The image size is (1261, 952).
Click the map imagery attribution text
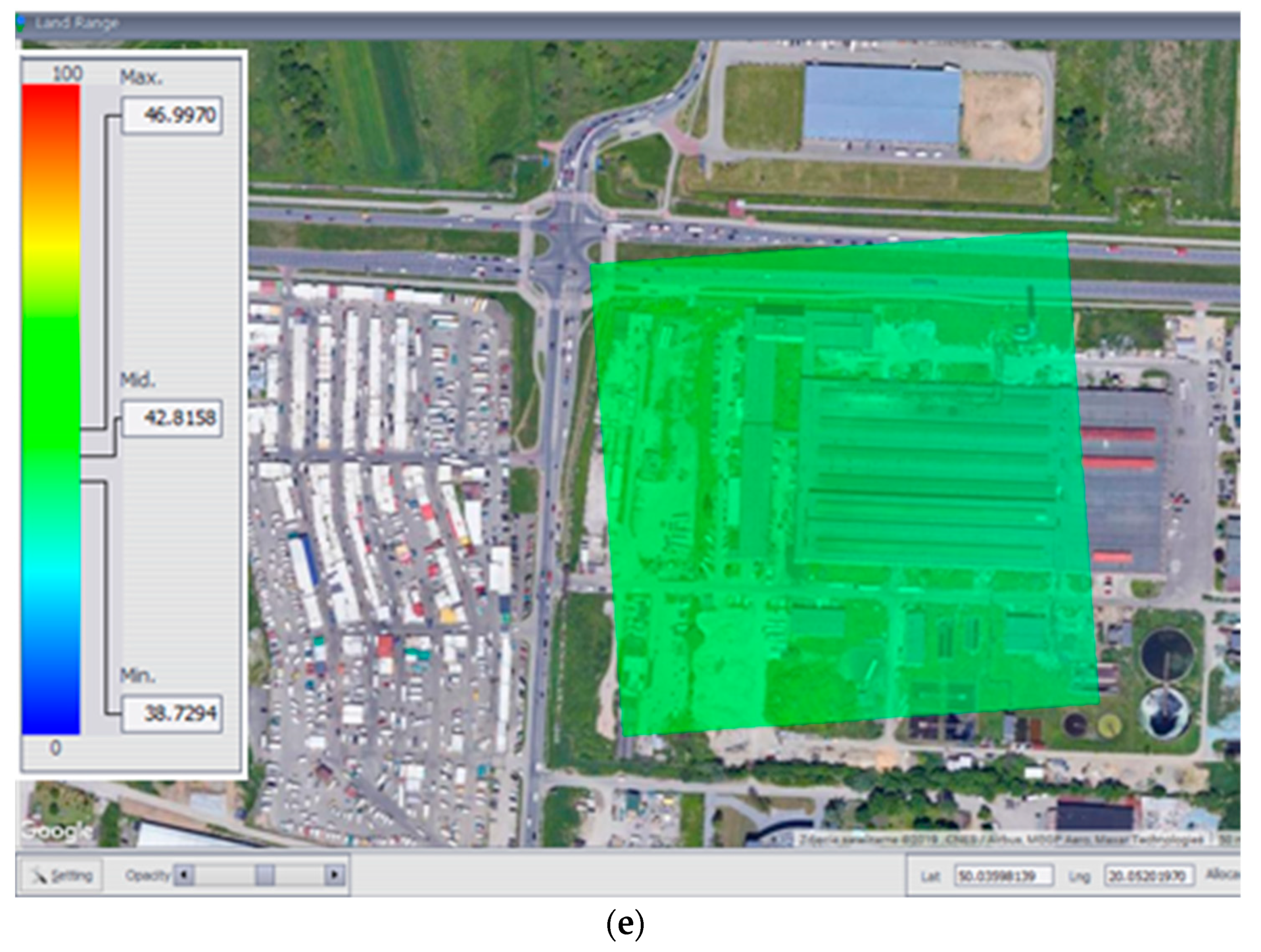click(x=1000, y=840)
